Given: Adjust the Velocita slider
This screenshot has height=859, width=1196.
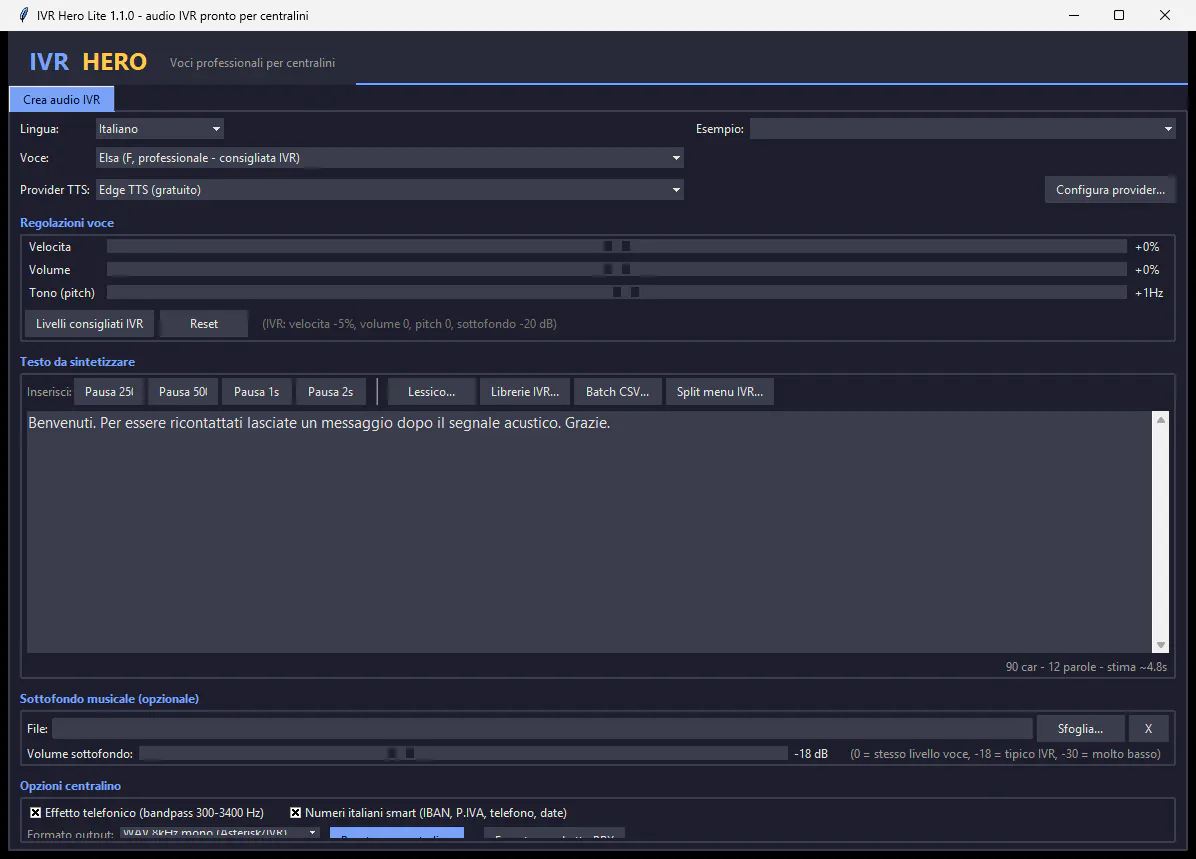Looking at the screenshot, I should click(x=616, y=246).
